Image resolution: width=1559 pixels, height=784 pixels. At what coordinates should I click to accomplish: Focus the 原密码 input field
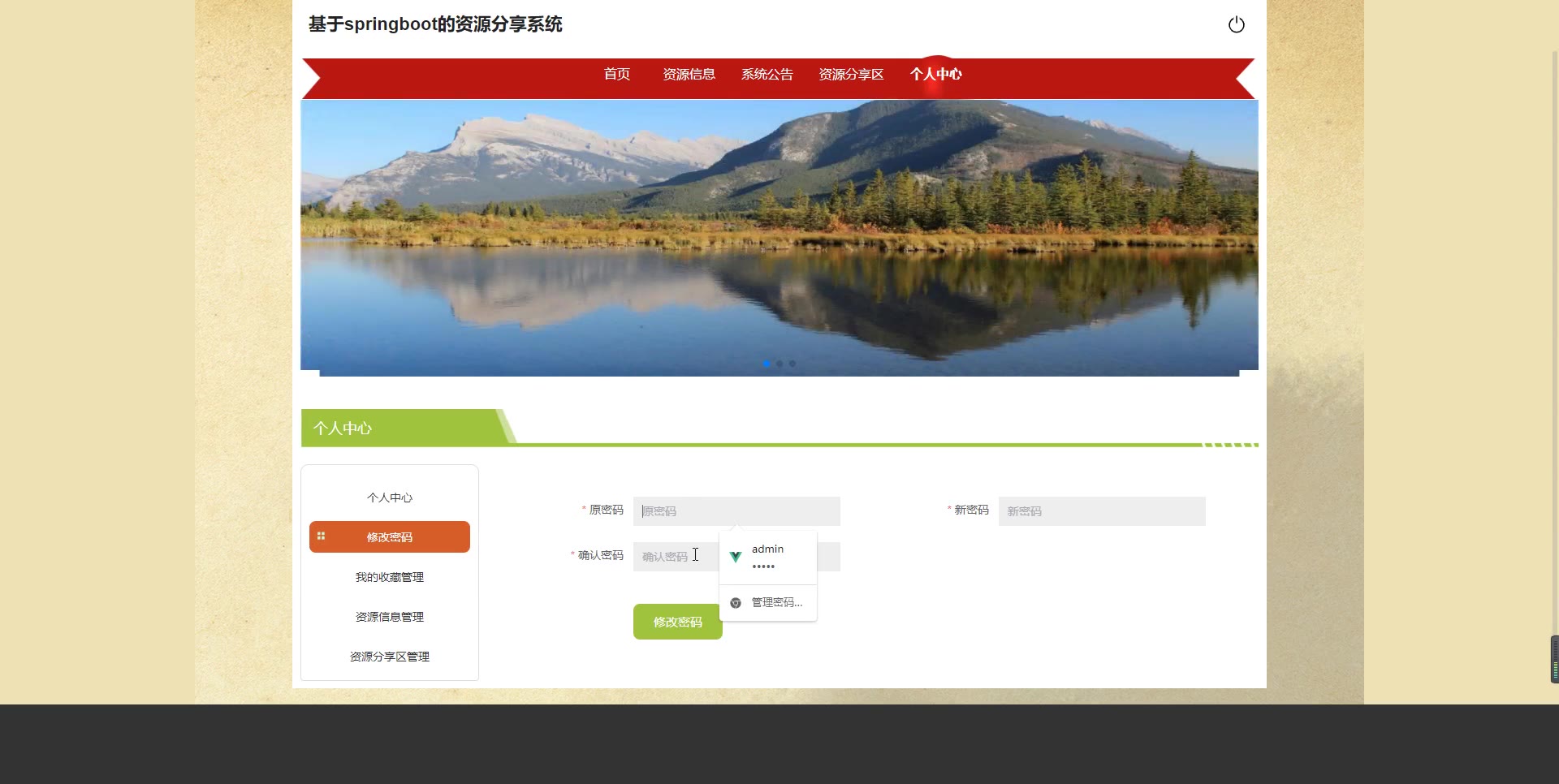pyautogui.click(x=736, y=511)
